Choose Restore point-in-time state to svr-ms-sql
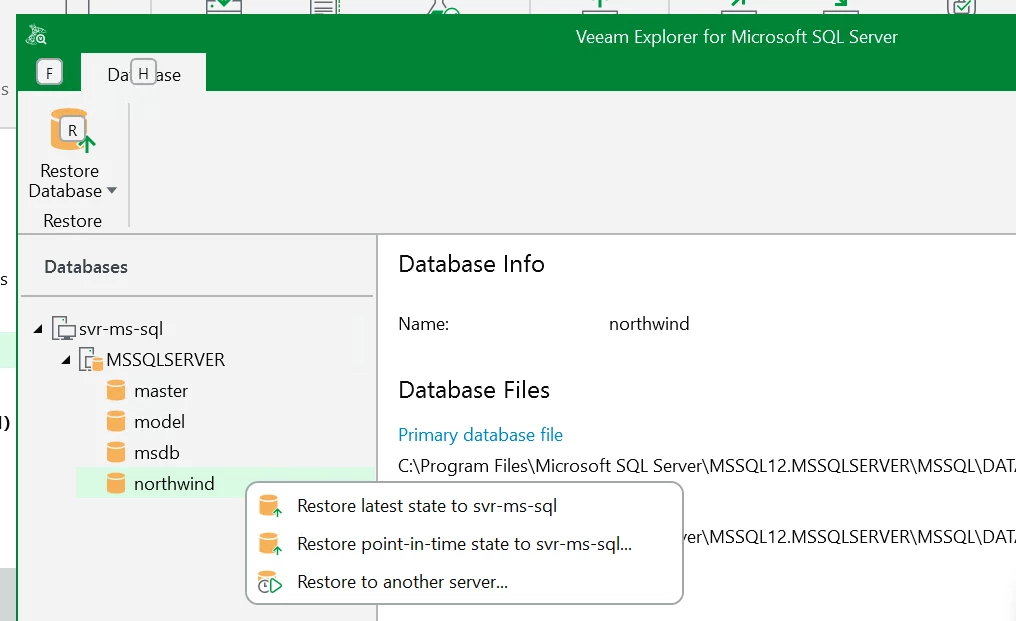 tap(464, 544)
